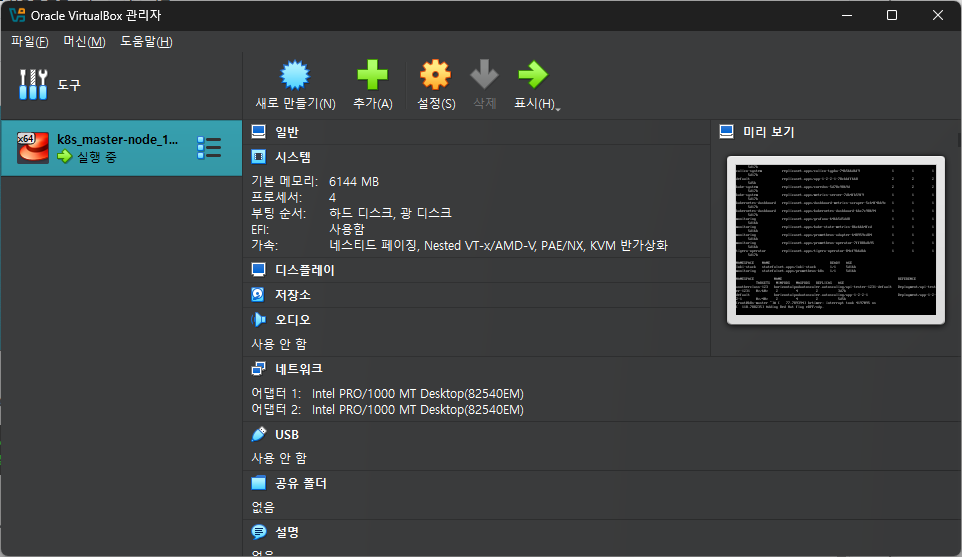Click the 오디오 section header text

pos(293,320)
